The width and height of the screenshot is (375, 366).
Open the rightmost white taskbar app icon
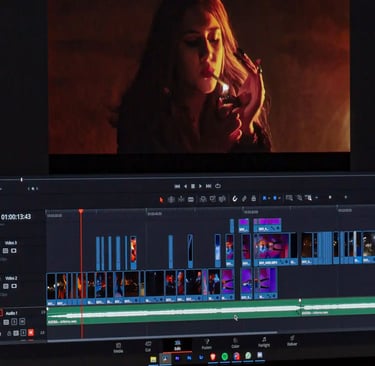pos(260,355)
